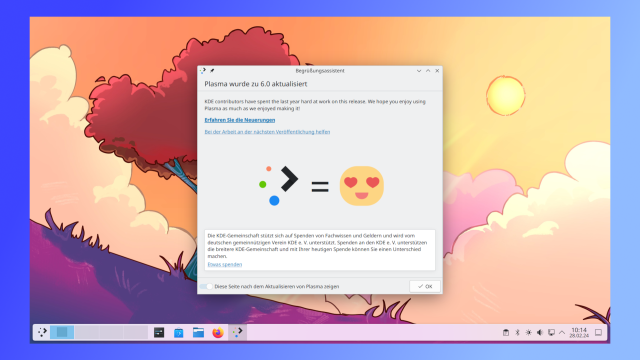640x360 pixels.
Task: Launch Firefox from the taskbar
Action: coord(218,333)
